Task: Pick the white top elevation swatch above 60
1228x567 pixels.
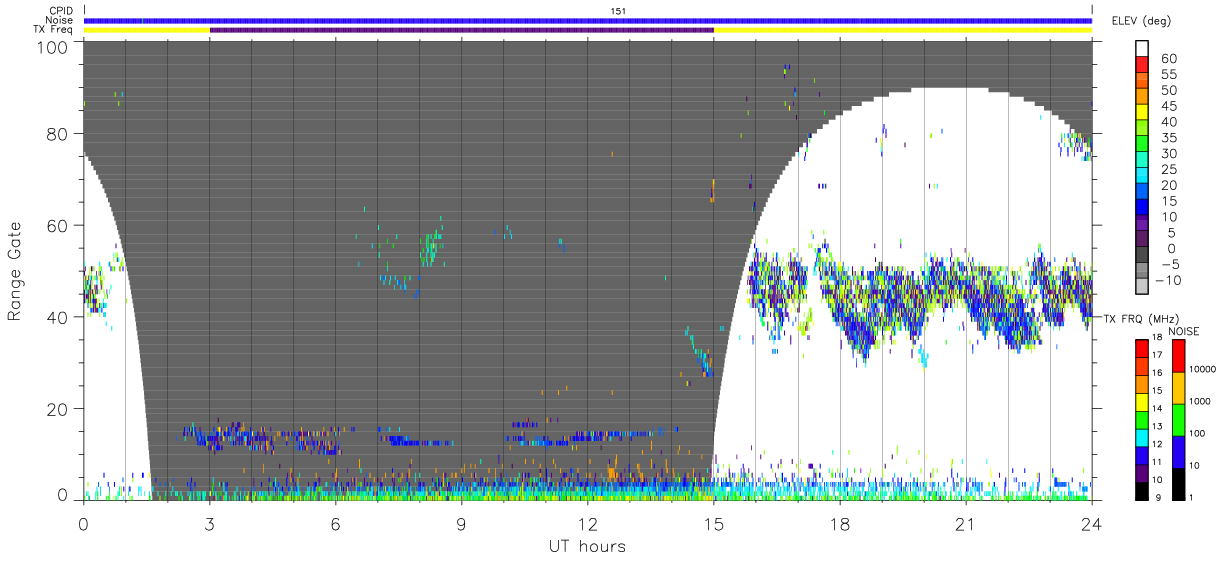Action: (x=1142, y=49)
